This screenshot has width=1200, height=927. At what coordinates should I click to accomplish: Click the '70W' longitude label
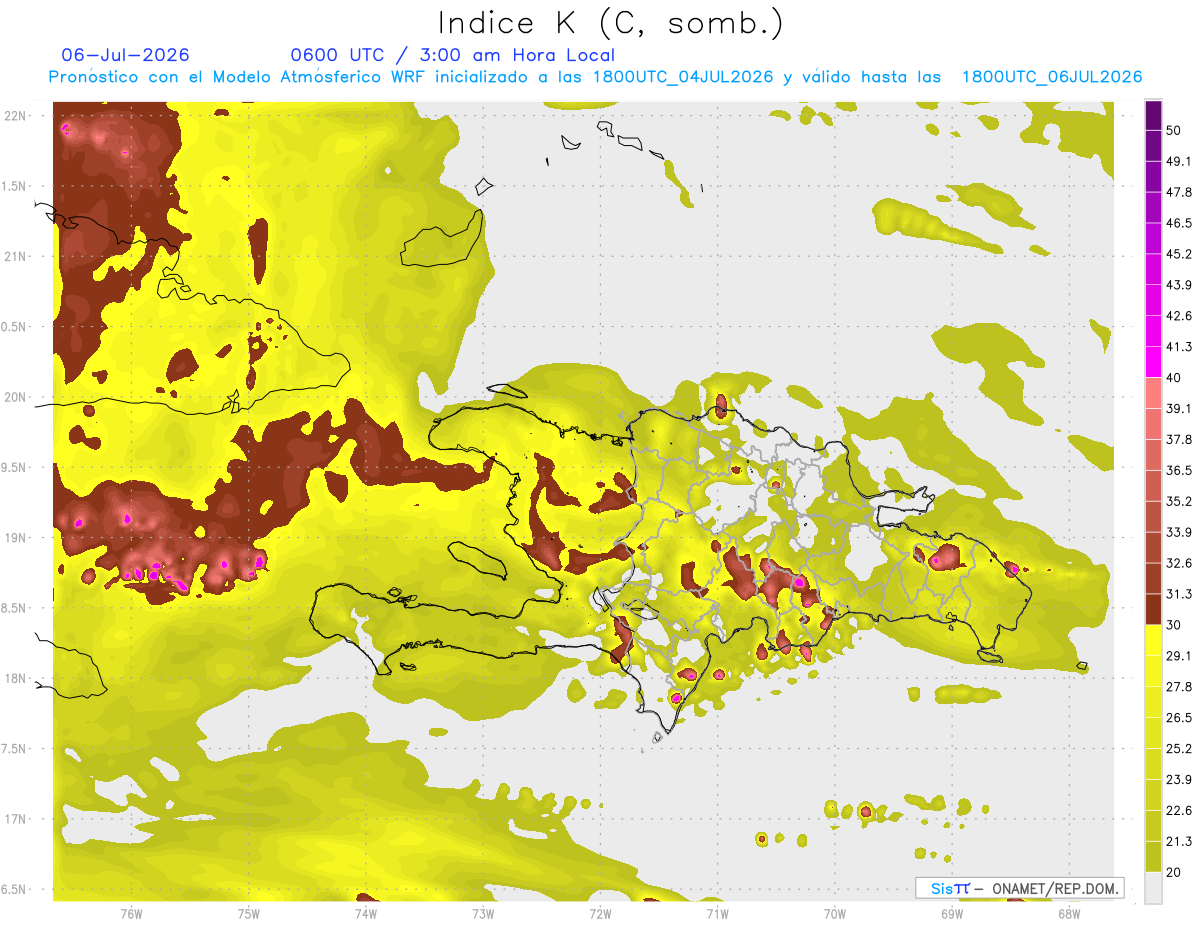point(835,914)
